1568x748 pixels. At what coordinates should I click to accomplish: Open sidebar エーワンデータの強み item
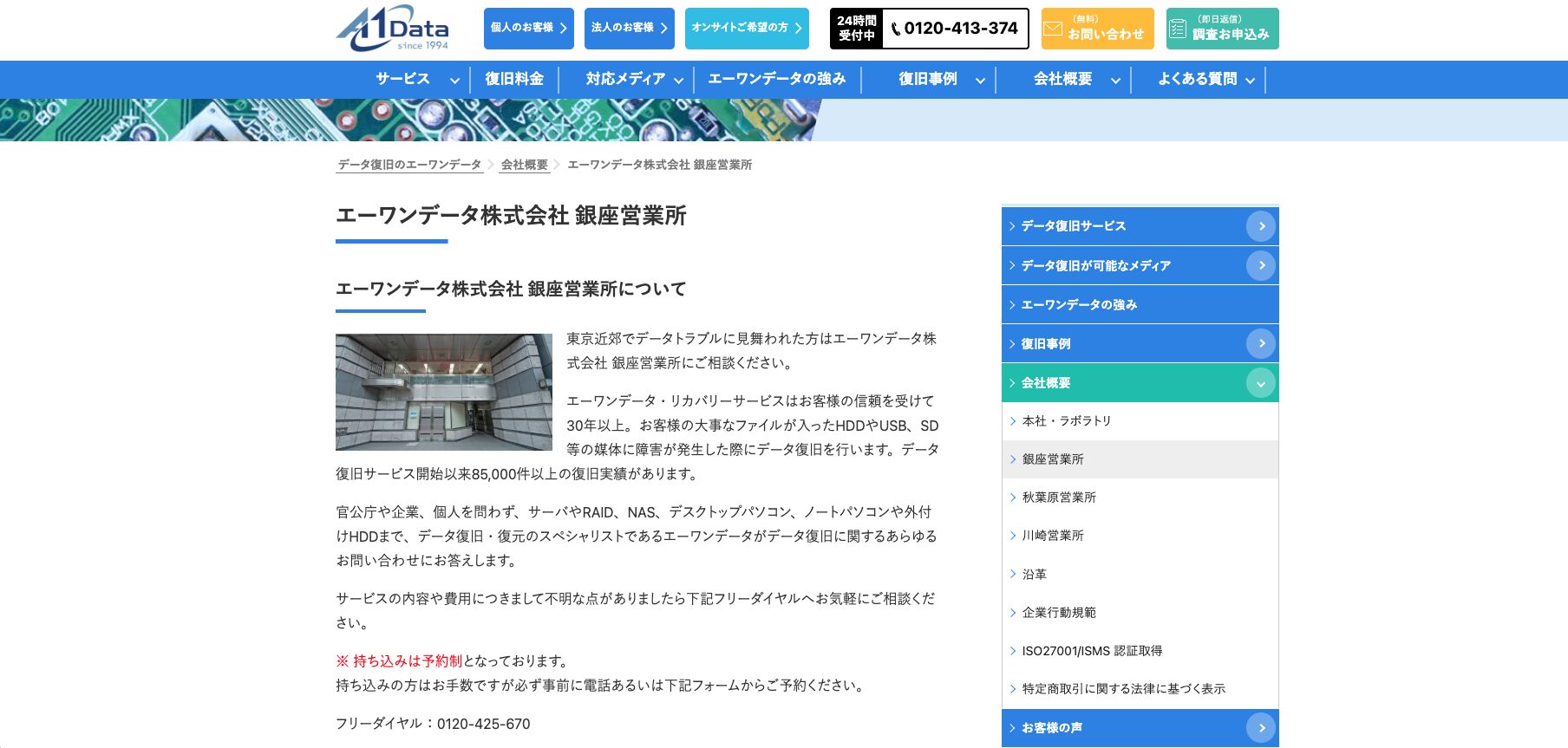[x=1140, y=304]
